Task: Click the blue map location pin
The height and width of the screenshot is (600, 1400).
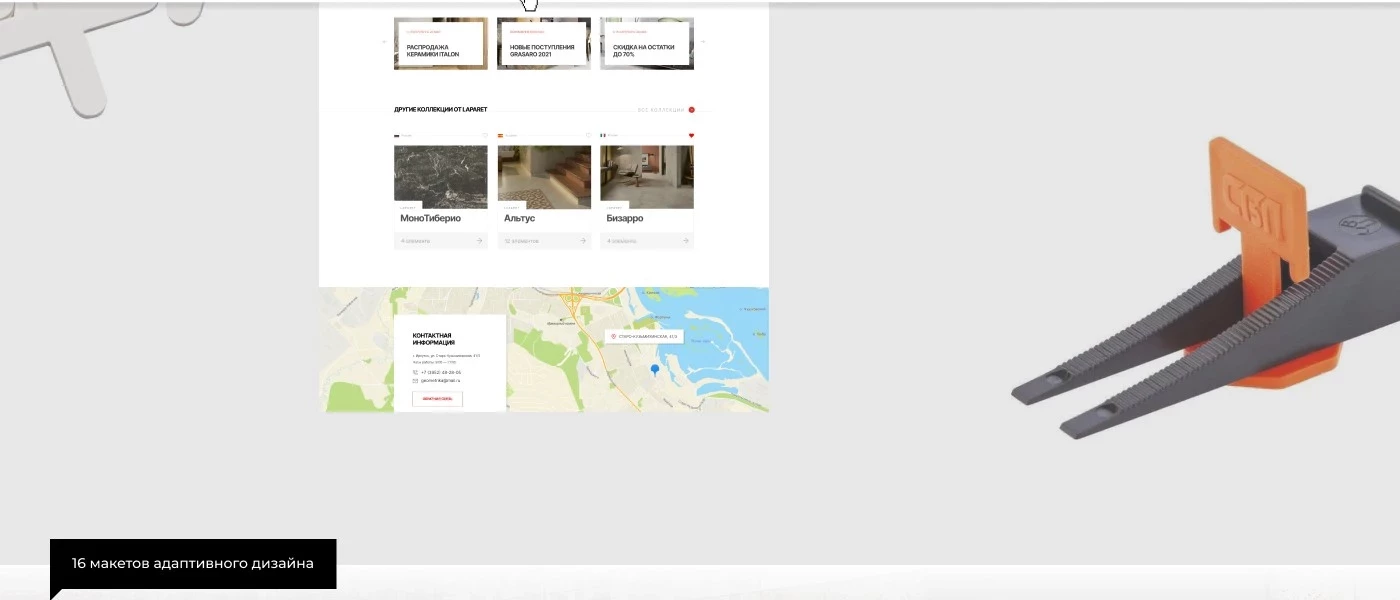Action: point(655,370)
